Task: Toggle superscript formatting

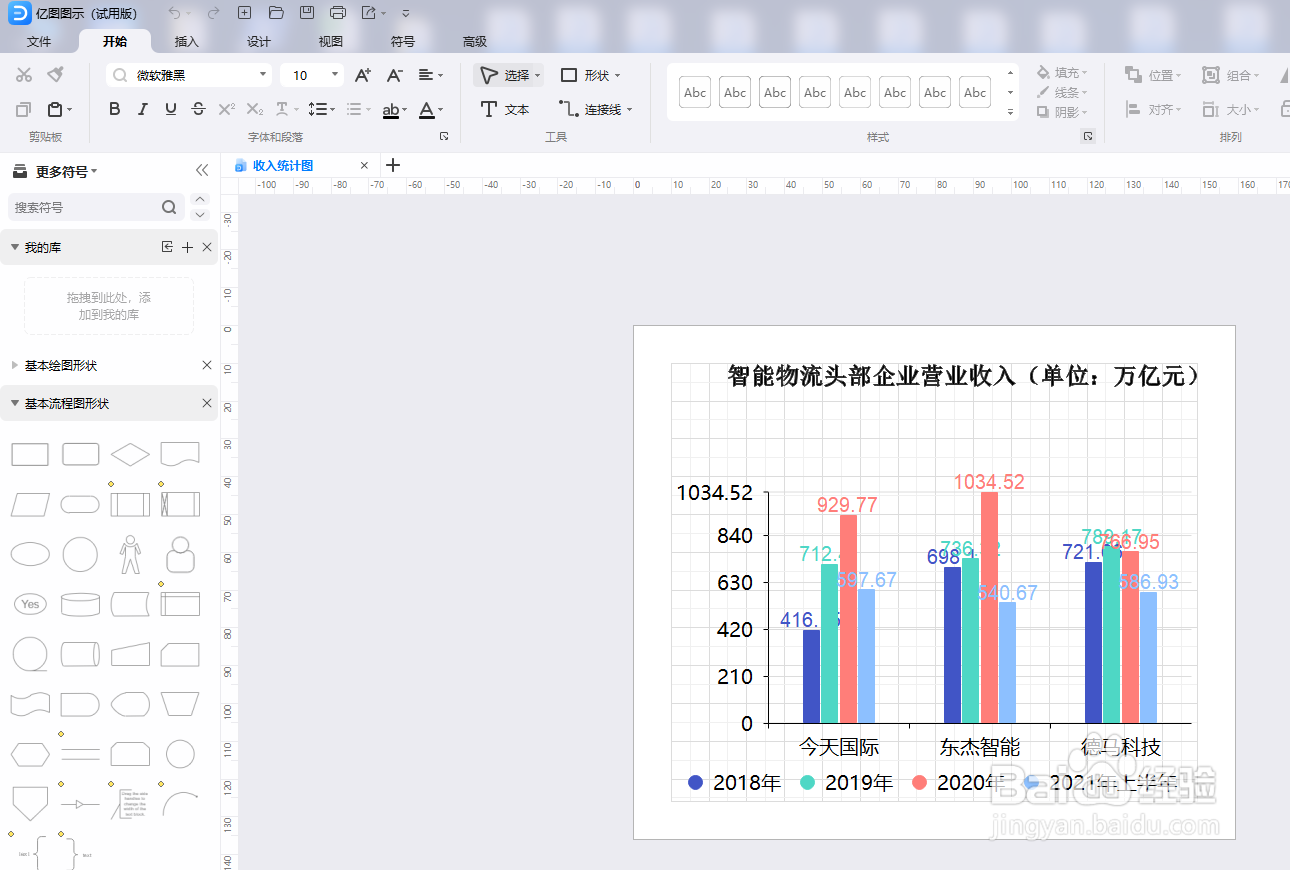Action: tap(227, 109)
